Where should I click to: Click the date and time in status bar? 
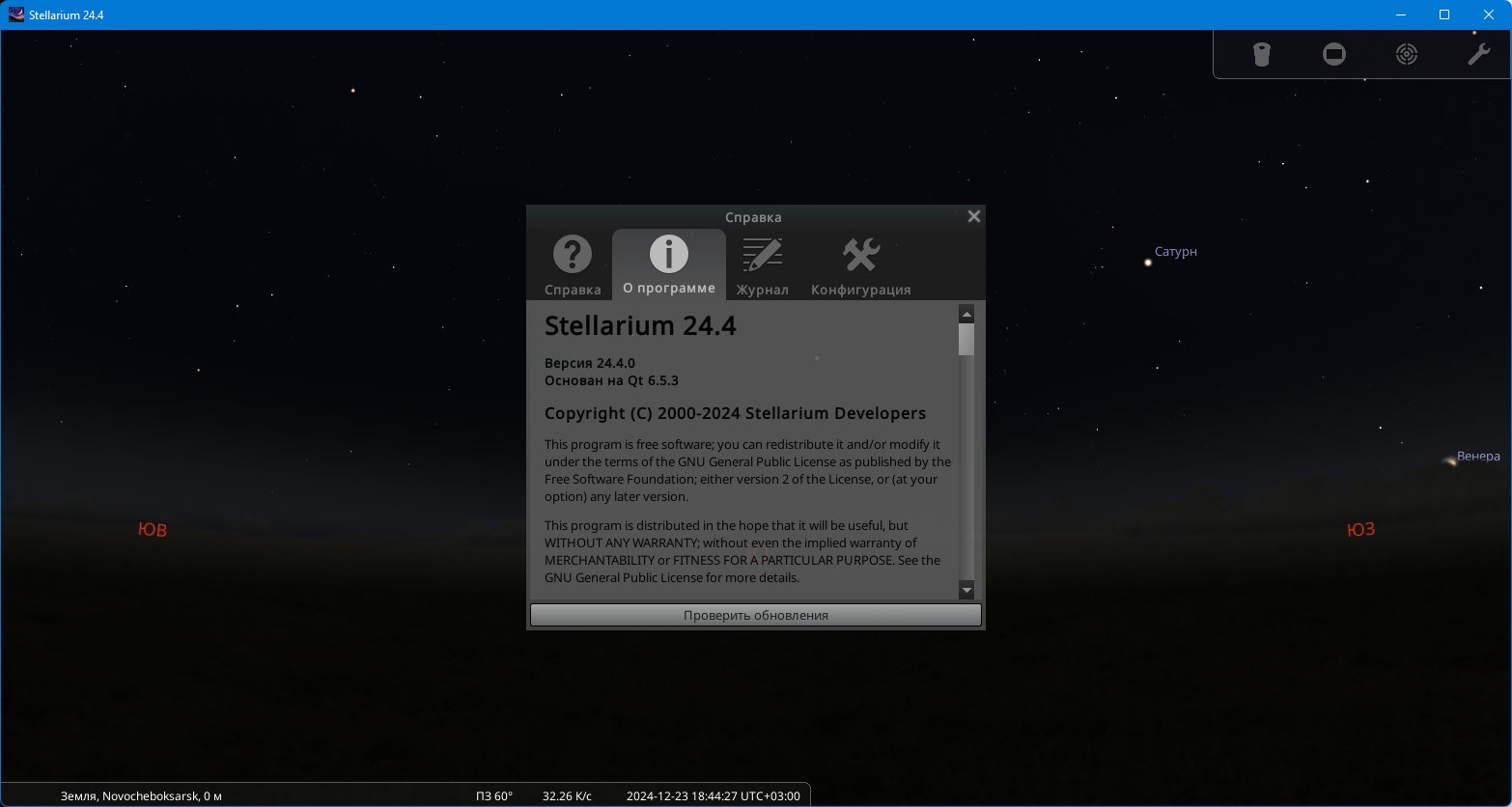click(x=713, y=796)
